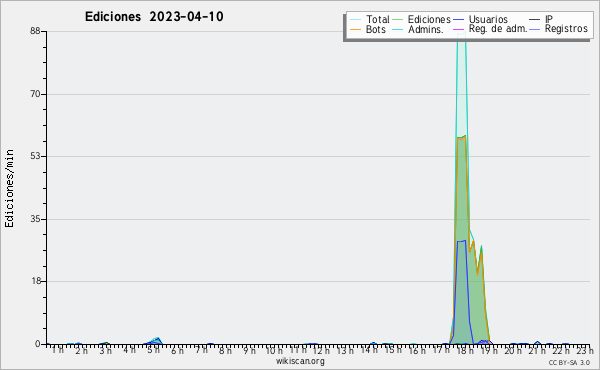Click the 'Ediciones/min' axis label
The height and width of the screenshot is (370, 600).
click(x=9, y=188)
